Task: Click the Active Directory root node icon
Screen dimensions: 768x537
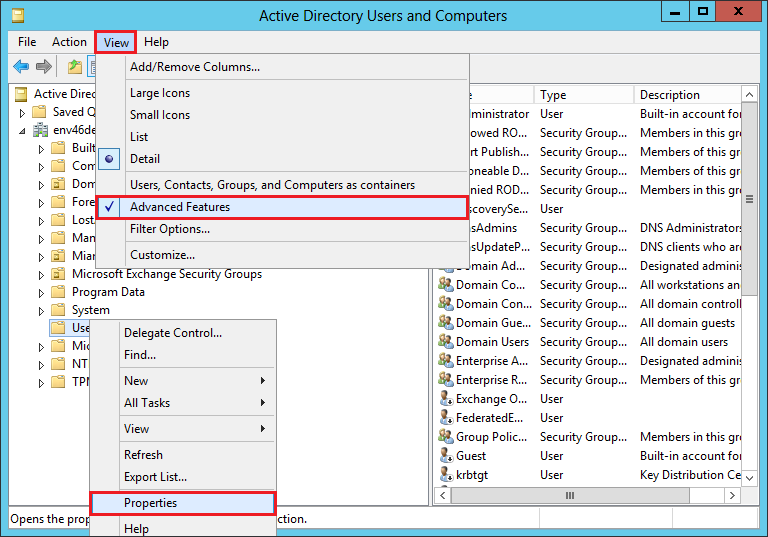Action: tap(21, 94)
